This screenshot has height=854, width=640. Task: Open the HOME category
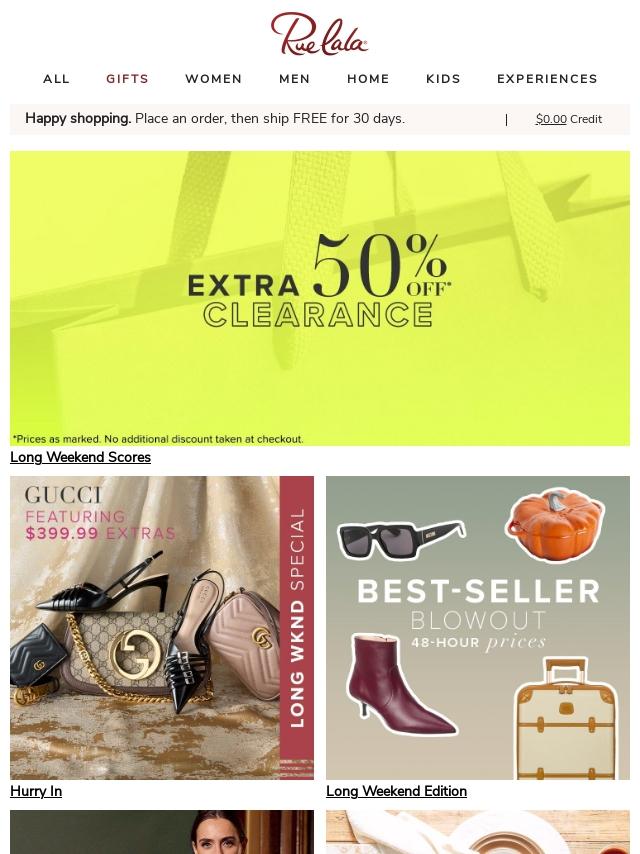pos(368,79)
